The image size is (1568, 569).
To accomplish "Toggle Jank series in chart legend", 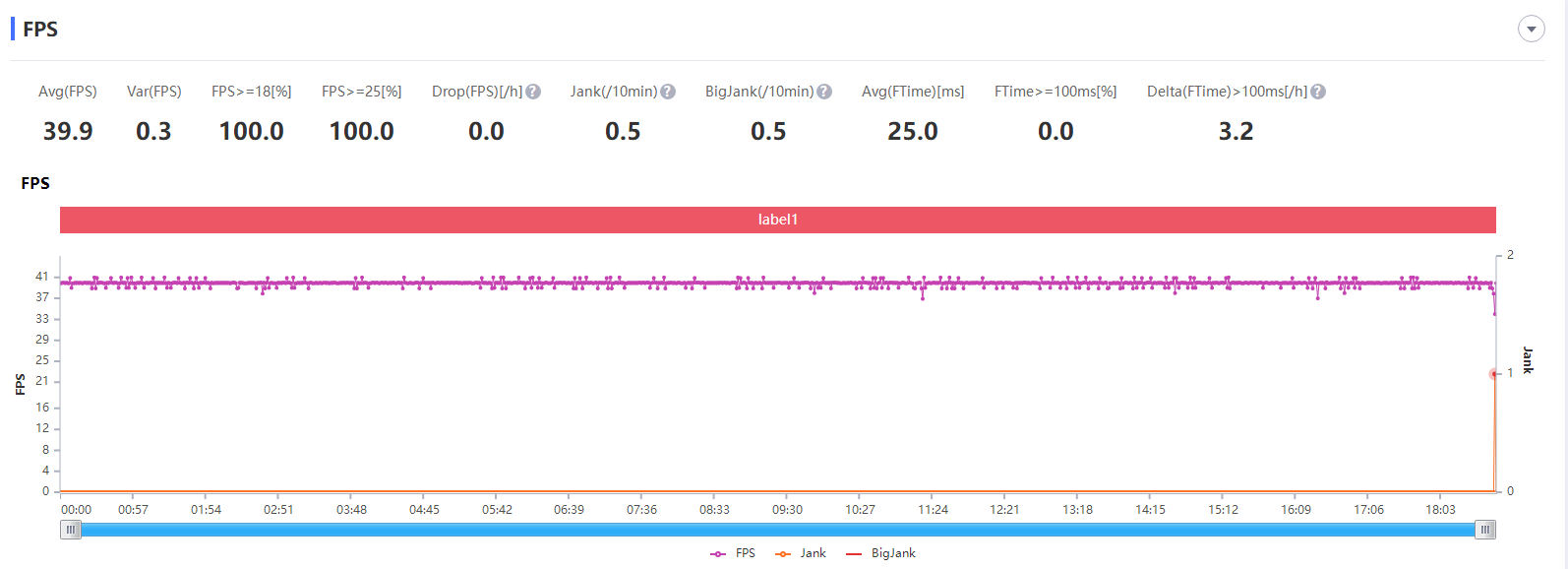I will [801, 553].
